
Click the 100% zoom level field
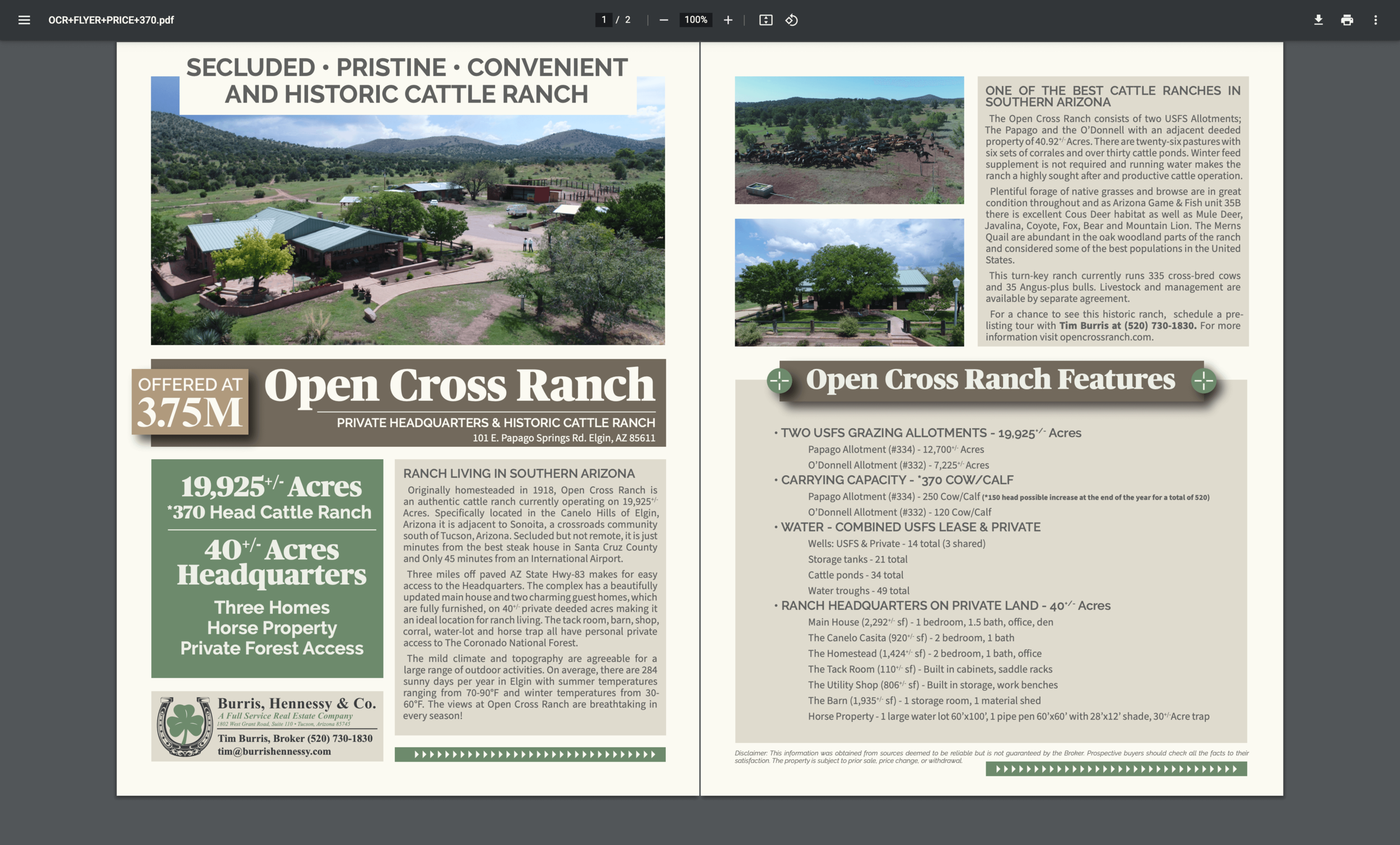696,20
